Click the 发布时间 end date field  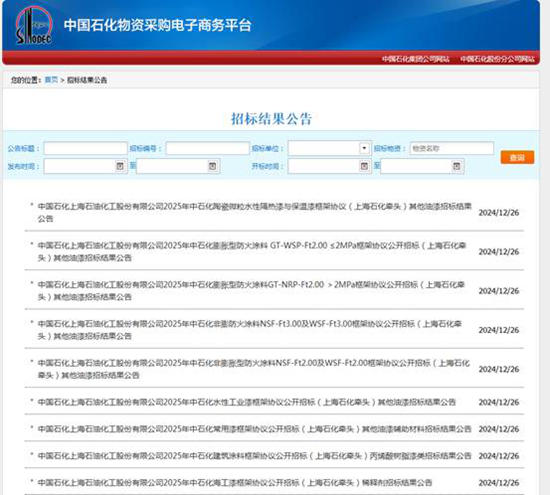178,166
